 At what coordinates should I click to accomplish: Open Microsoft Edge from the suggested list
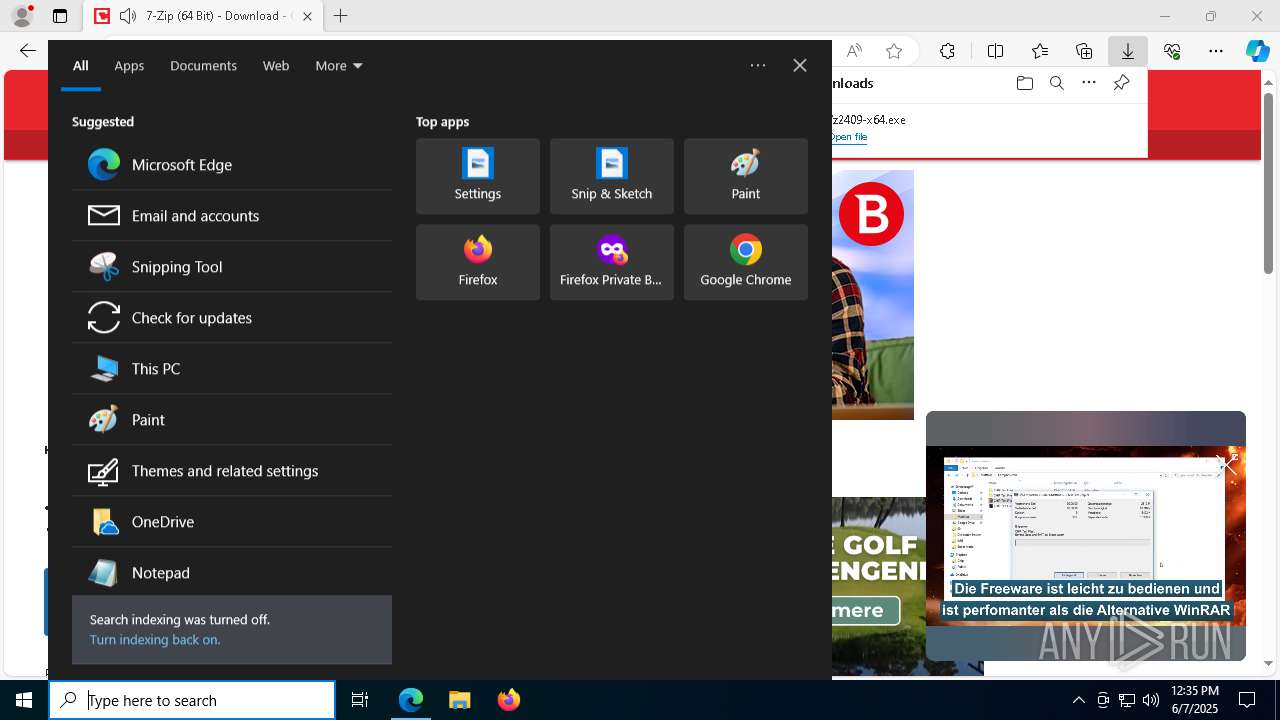pos(232,165)
